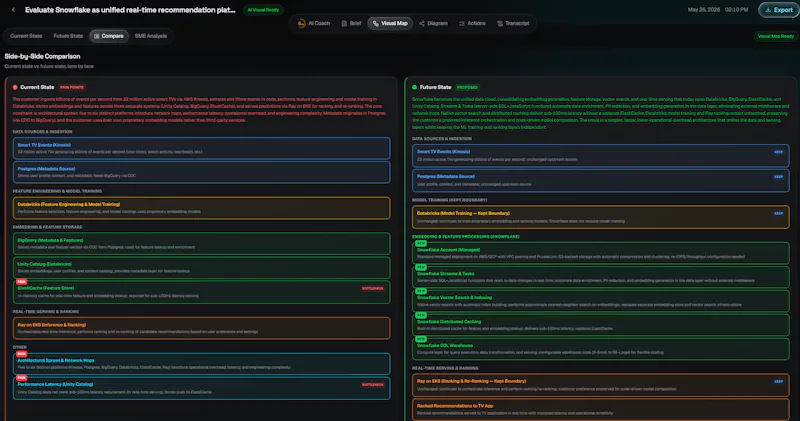Click KEEP badge on Ray on EKS Ranking
This screenshot has width=800, height=421.
tap(779, 381)
